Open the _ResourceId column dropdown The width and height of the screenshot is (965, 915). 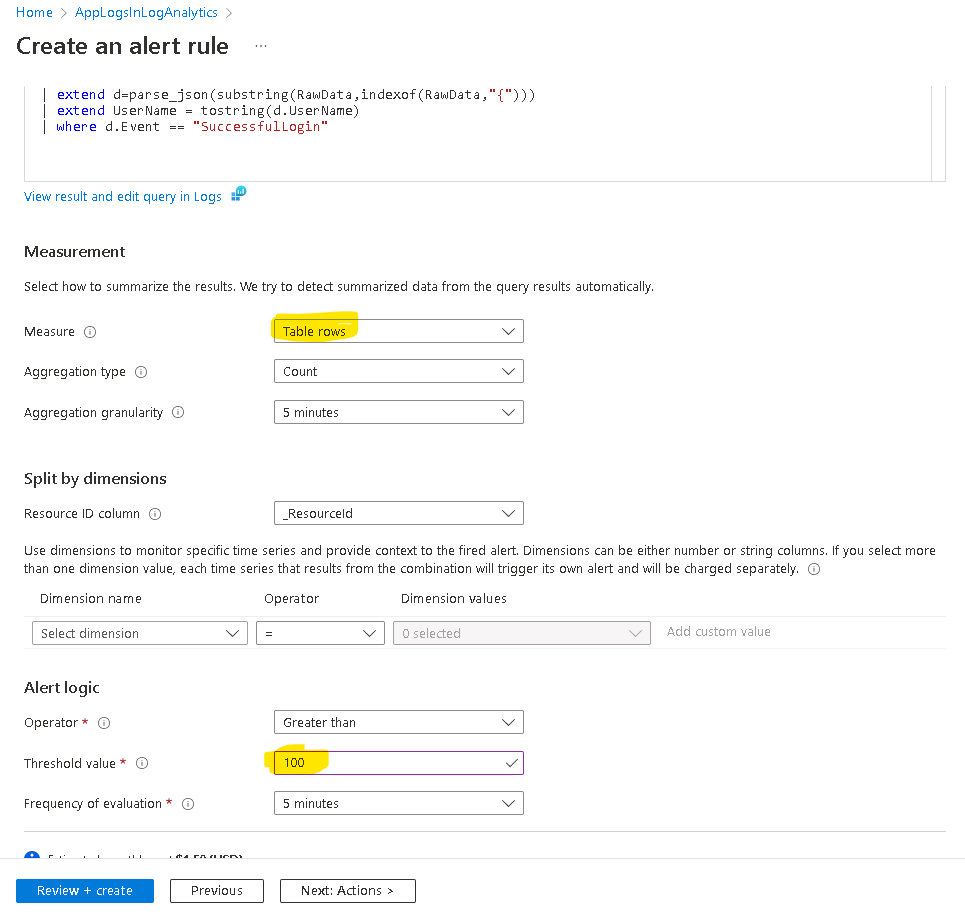(x=398, y=514)
